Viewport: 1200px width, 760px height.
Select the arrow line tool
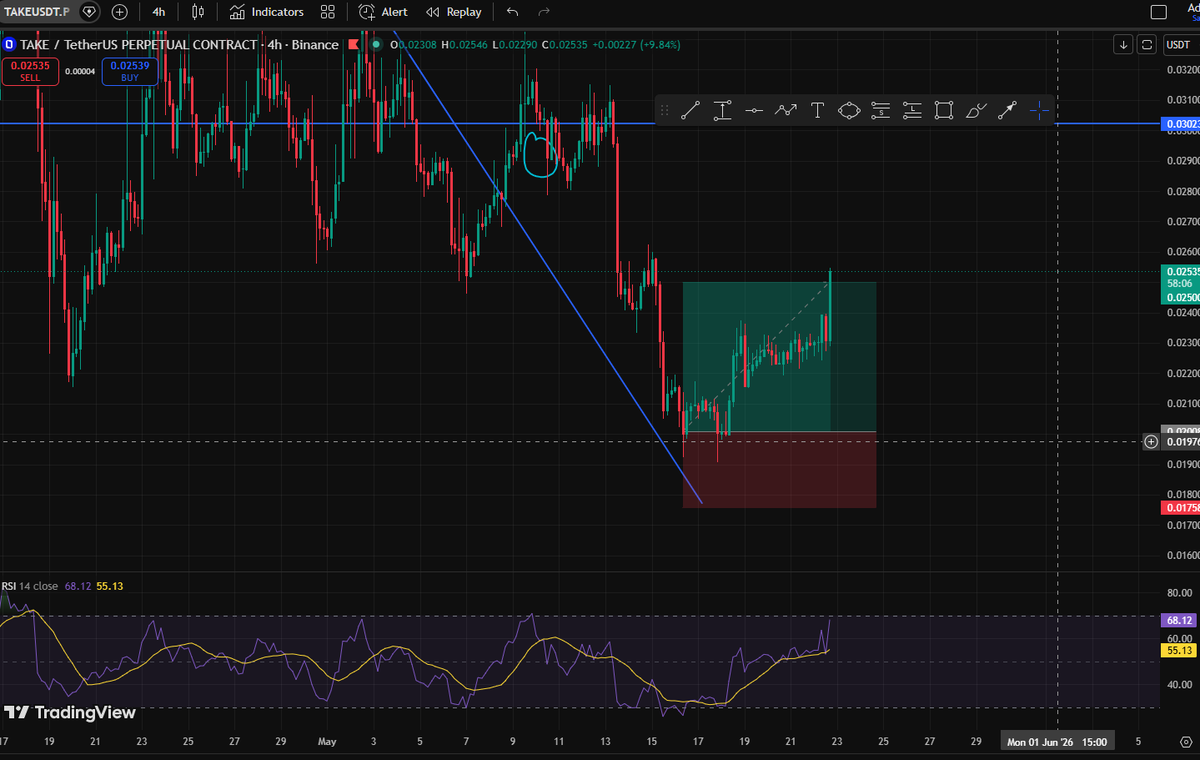tap(1007, 111)
